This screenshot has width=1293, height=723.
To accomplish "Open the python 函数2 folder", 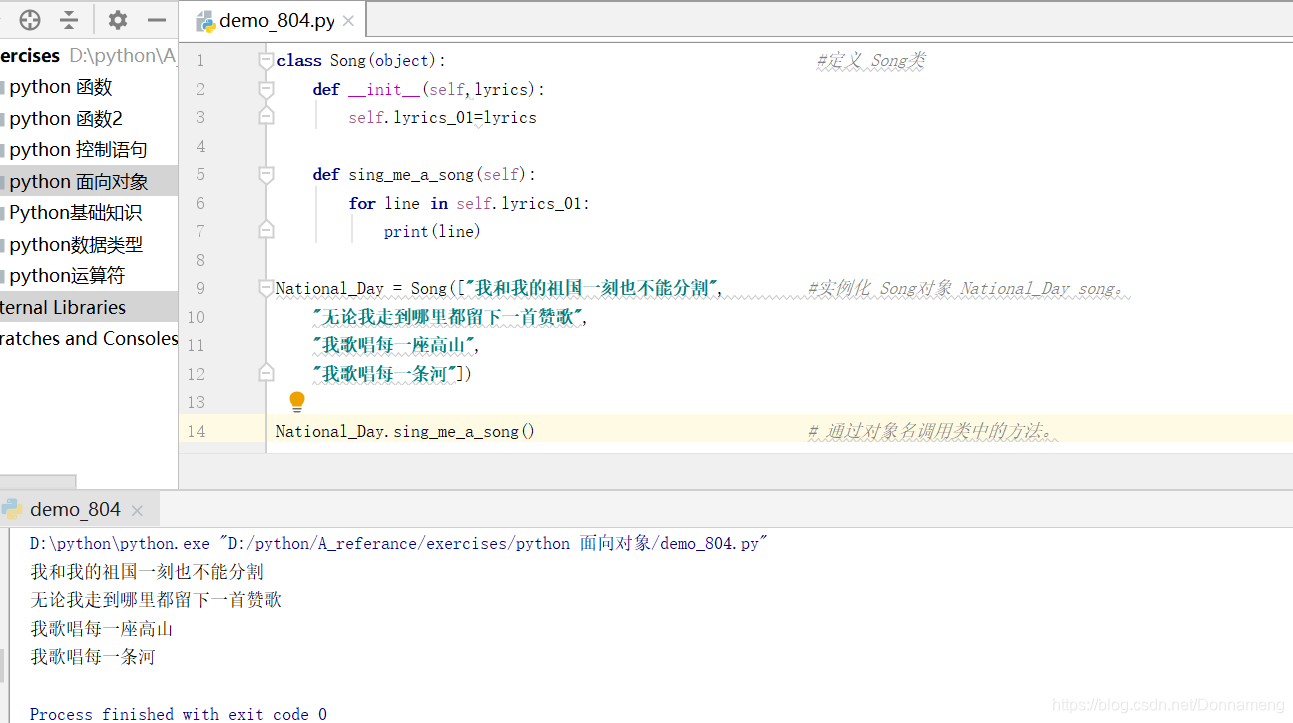I will coord(66,118).
